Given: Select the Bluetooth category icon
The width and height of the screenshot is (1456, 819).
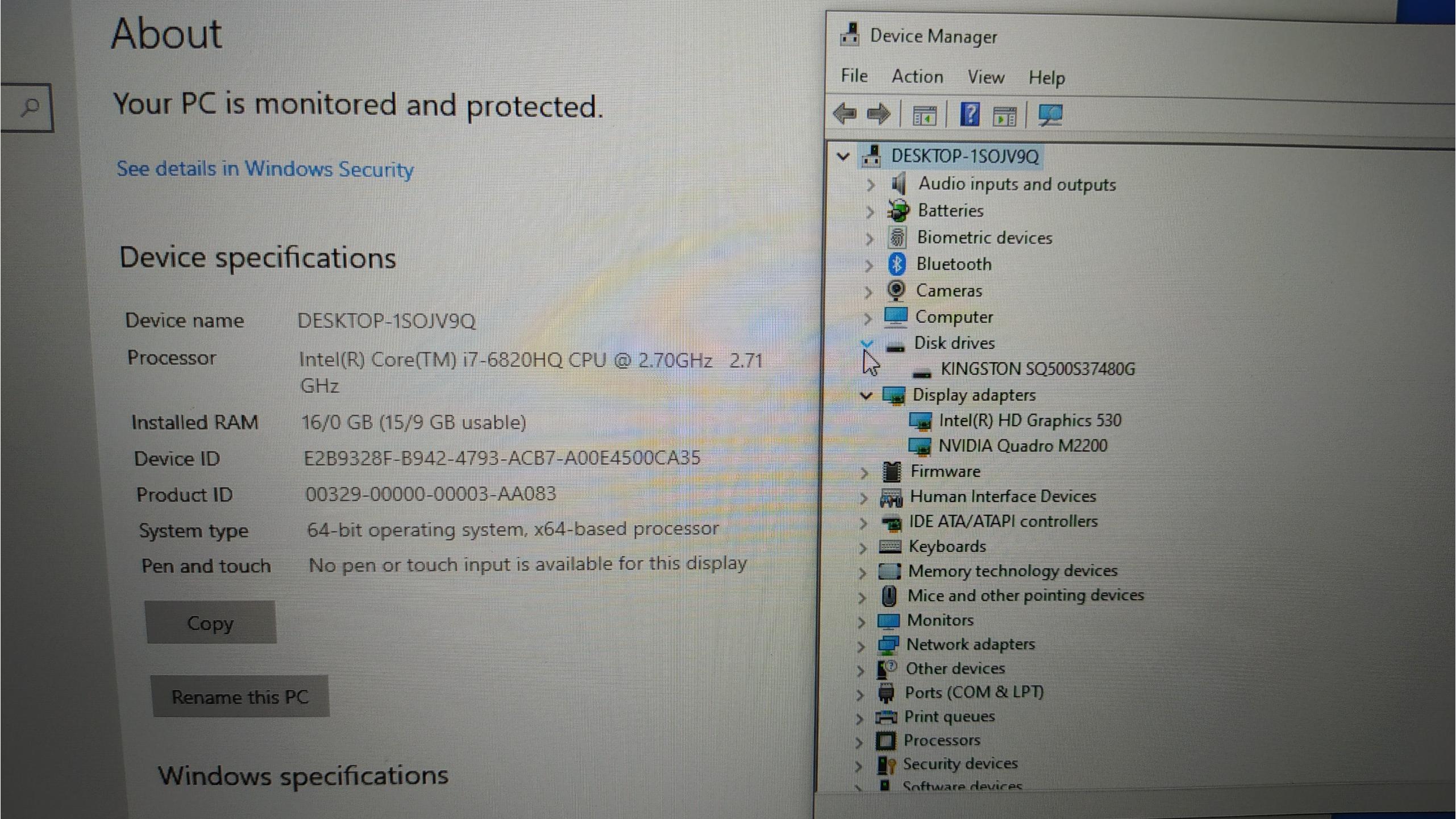Looking at the screenshot, I should (897, 264).
